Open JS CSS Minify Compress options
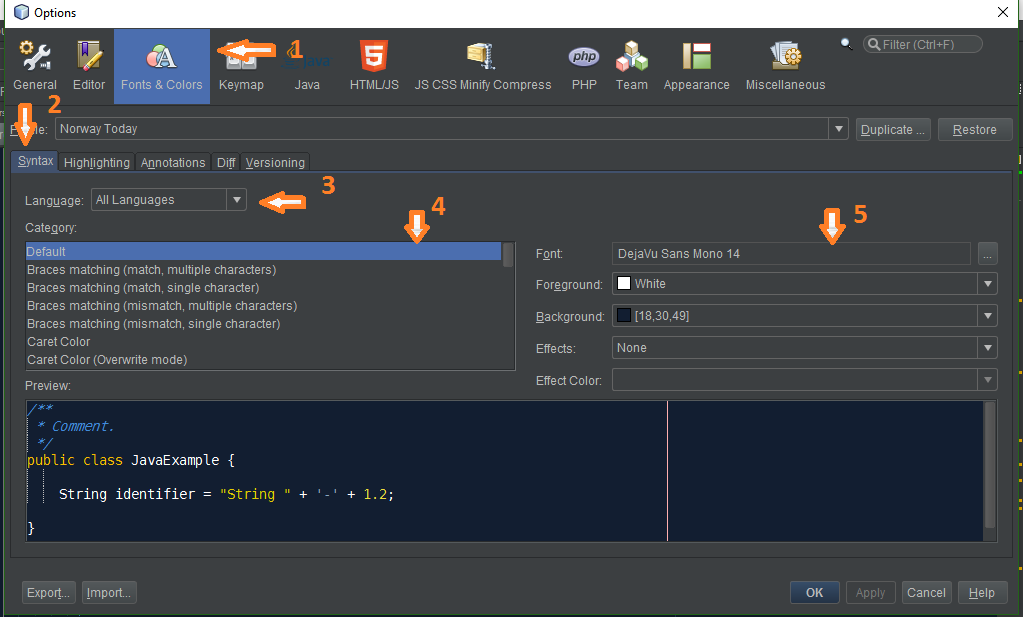The width and height of the screenshot is (1023, 617). click(x=483, y=66)
